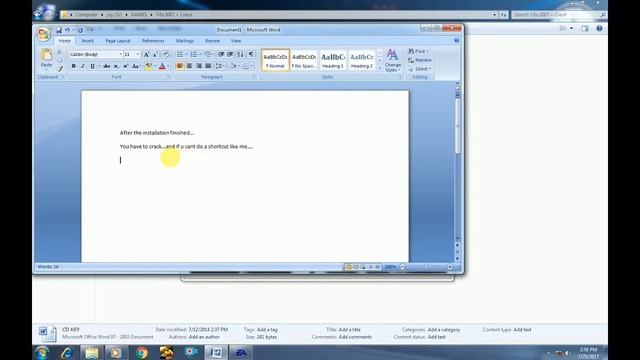
Task: Open the Page Layout tab
Action: pyautogui.click(x=118, y=41)
